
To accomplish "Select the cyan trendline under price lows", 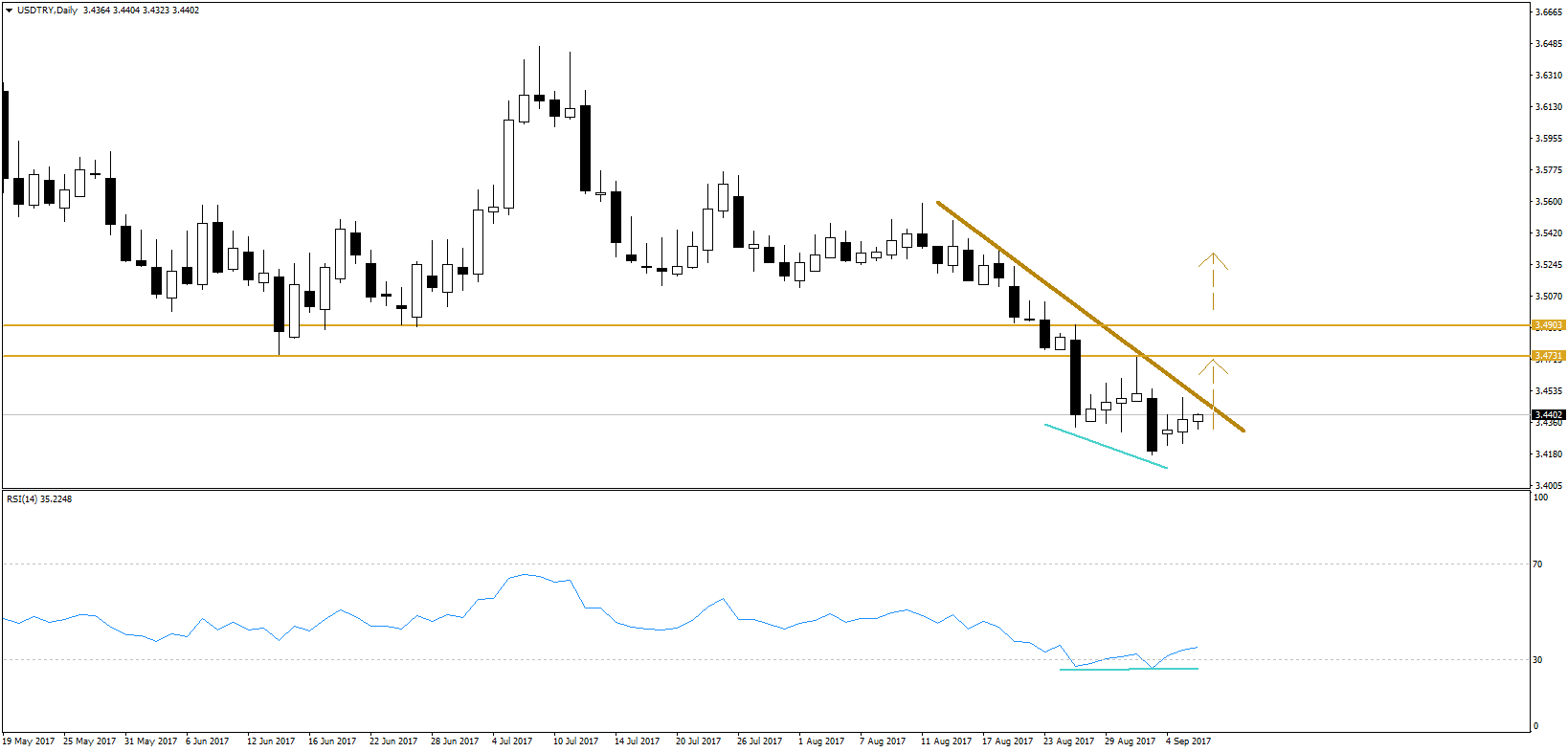I will pyautogui.click(x=1106, y=446).
